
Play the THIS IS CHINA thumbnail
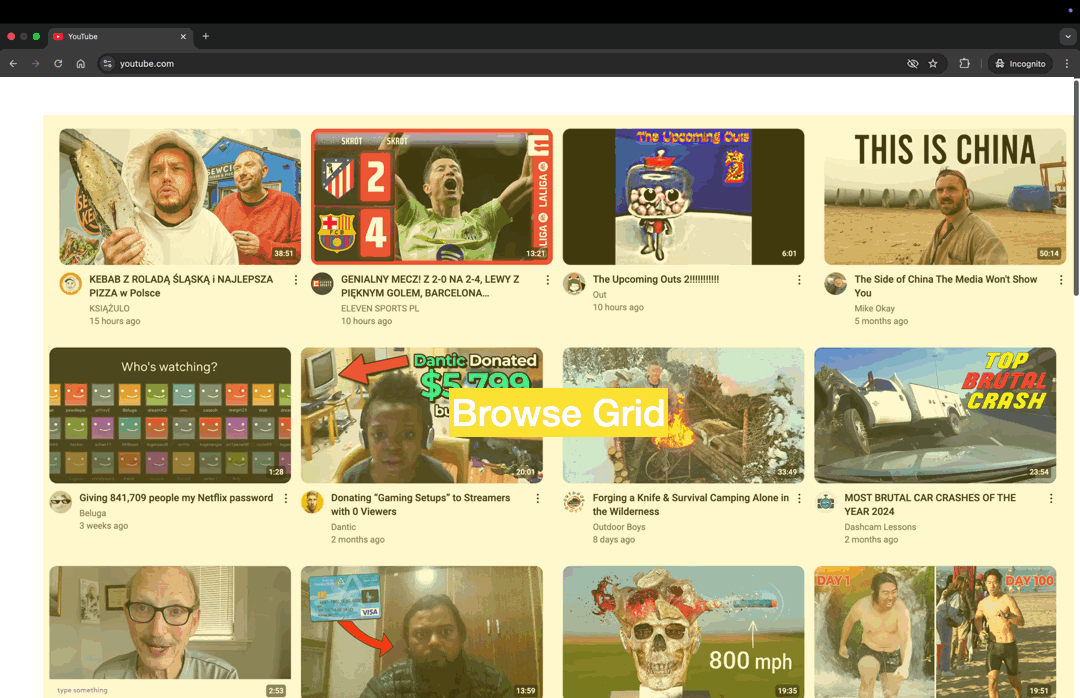tap(945, 196)
